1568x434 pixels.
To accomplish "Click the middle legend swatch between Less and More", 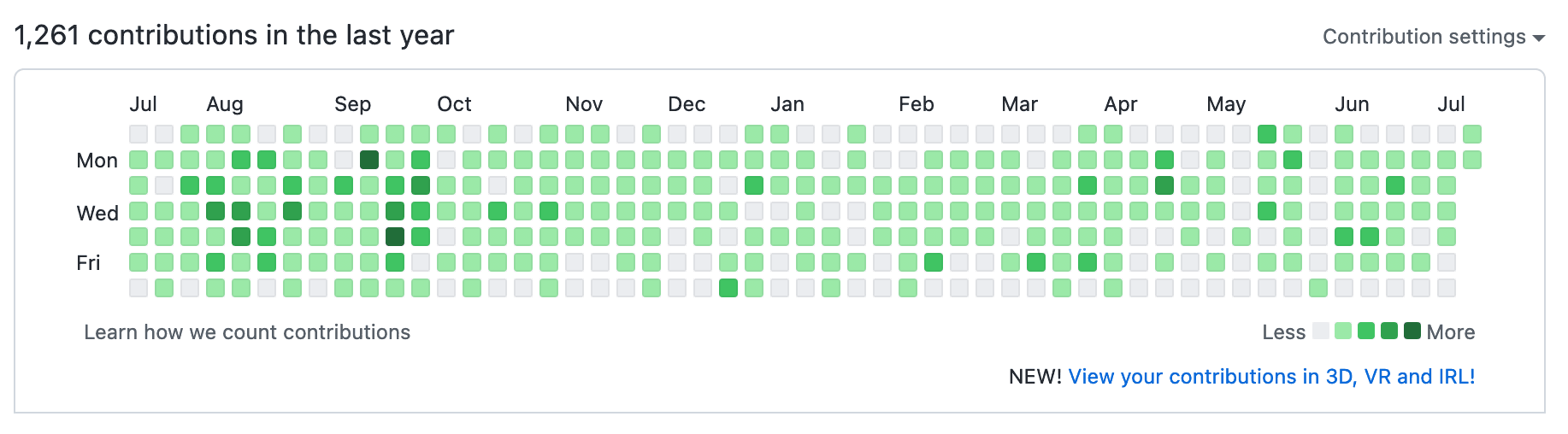I will click(1366, 331).
